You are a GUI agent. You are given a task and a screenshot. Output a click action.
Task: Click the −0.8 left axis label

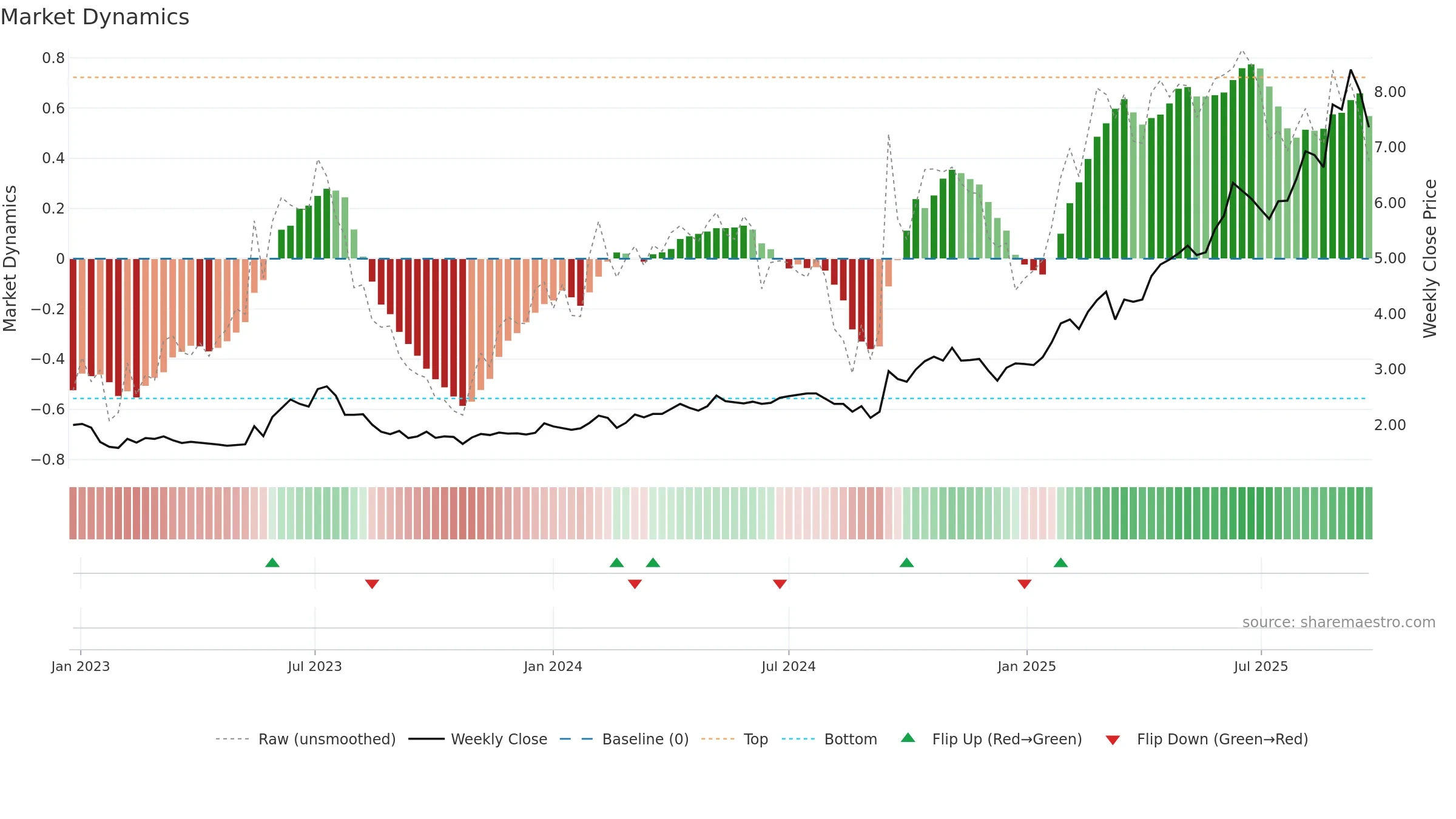pyautogui.click(x=48, y=460)
